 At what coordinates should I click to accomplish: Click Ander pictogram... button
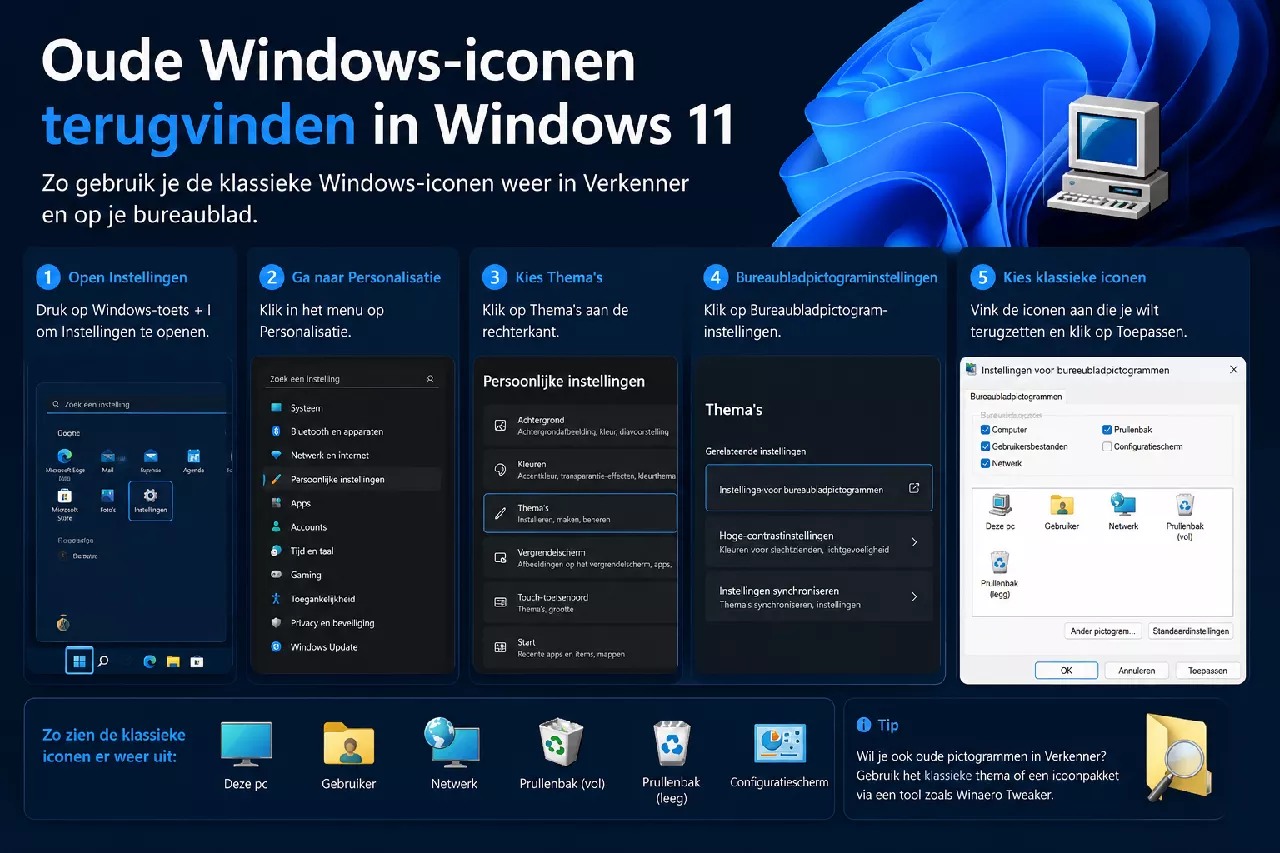[1103, 631]
